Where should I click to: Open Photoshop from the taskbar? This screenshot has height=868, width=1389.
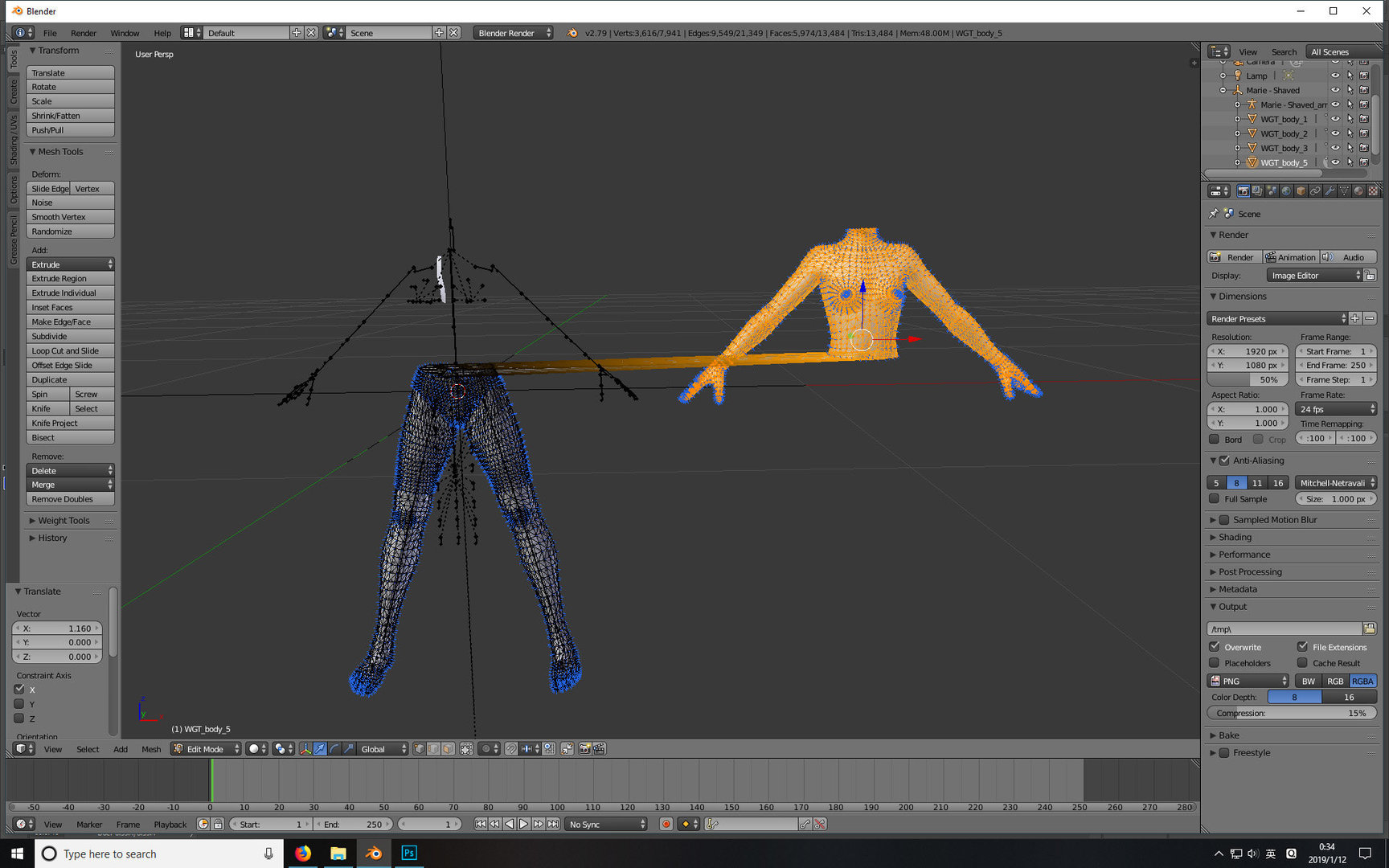(x=409, y=854)
